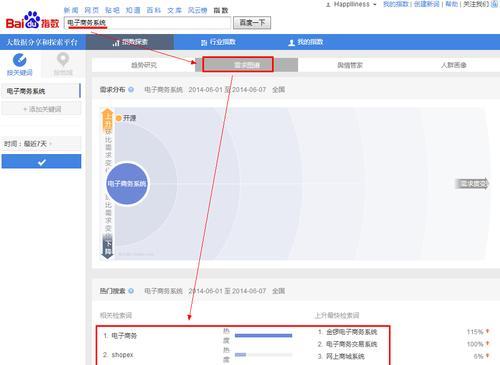Click the 电子商务 popularity bar

[263, 335]
